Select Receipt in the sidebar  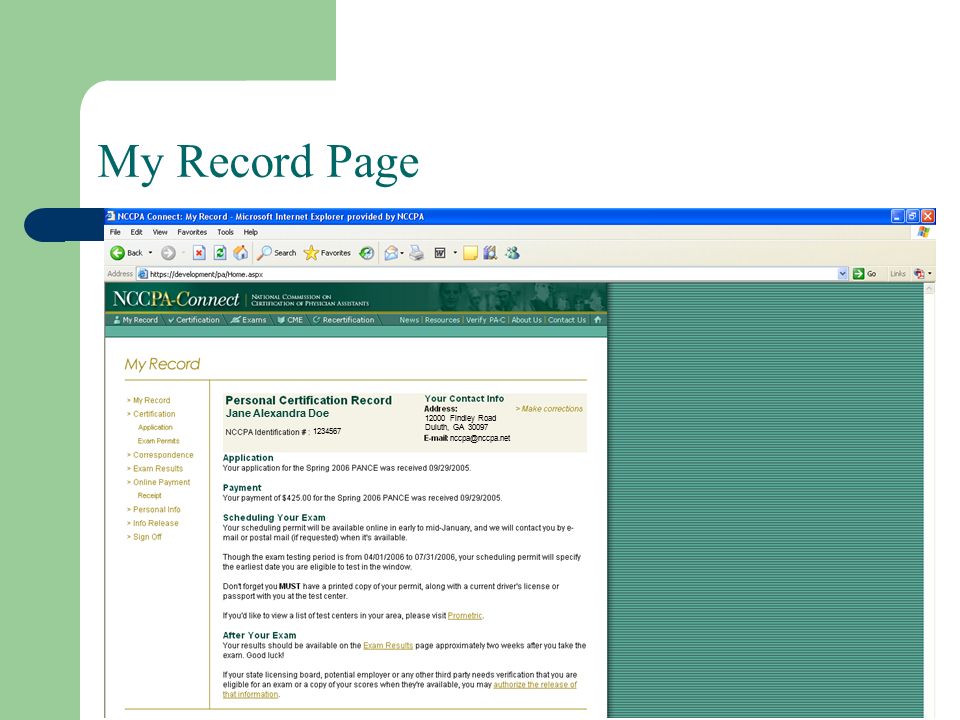tap(149, 496)
